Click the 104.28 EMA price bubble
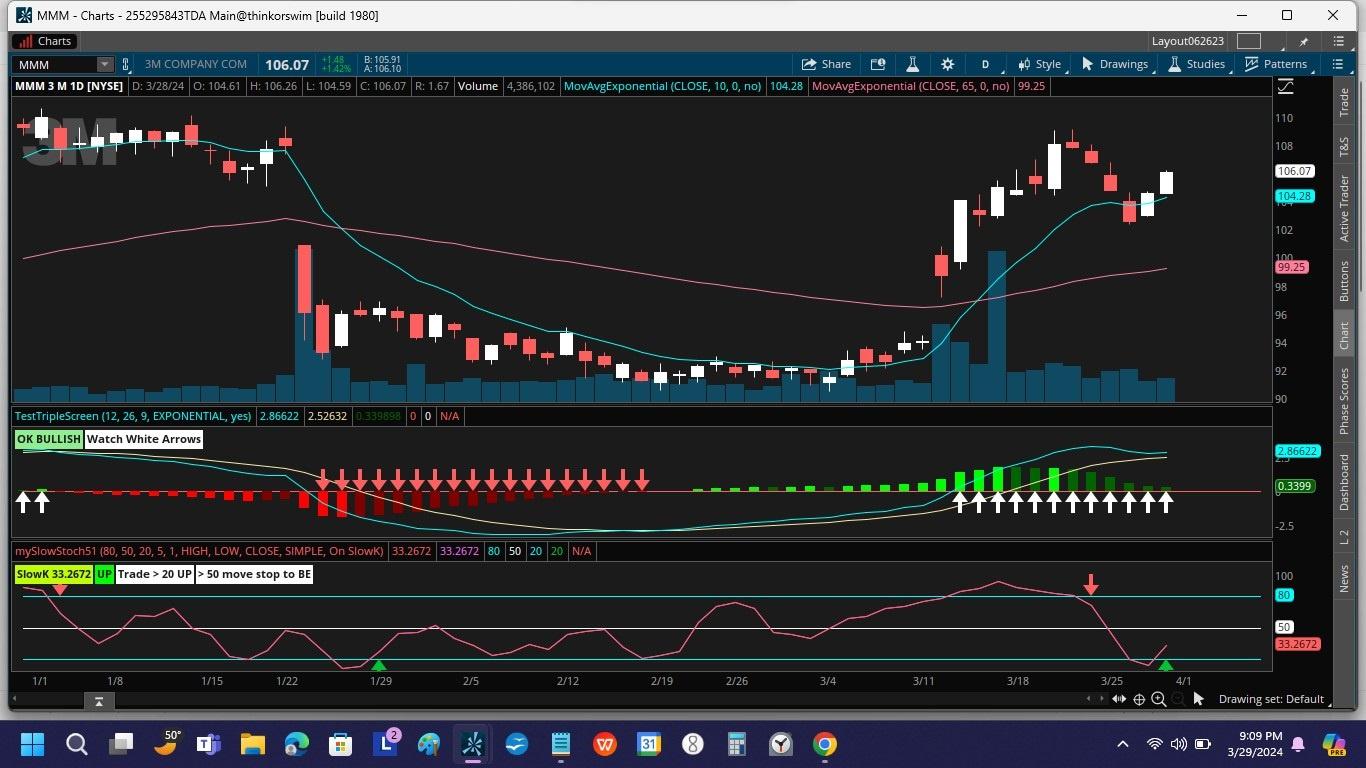This screenshot has height=768, width=1366. pyautogui.click(x=1295, y=196)
